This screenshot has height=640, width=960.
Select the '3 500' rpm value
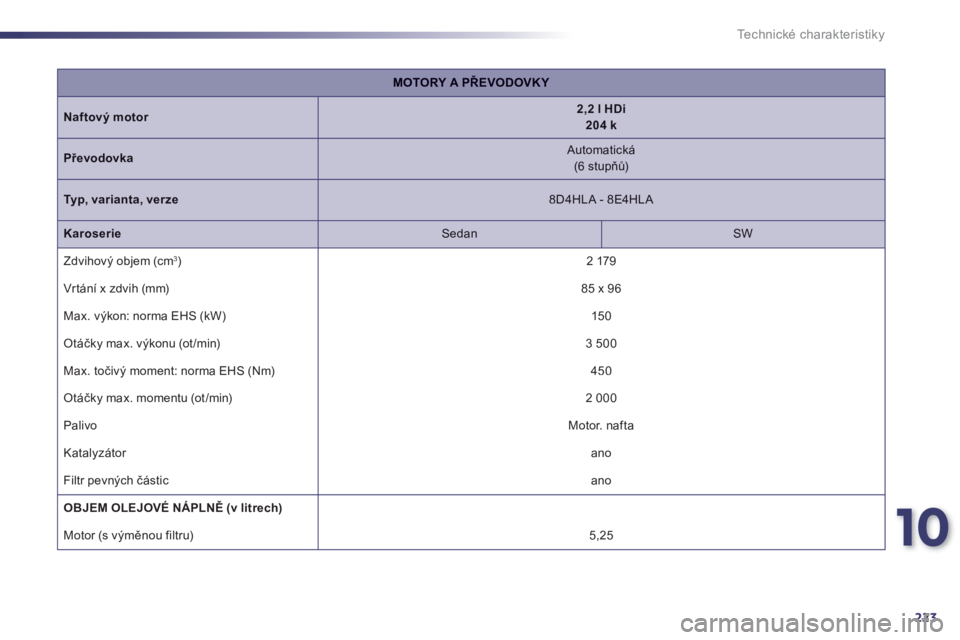[x=601, y=344]
